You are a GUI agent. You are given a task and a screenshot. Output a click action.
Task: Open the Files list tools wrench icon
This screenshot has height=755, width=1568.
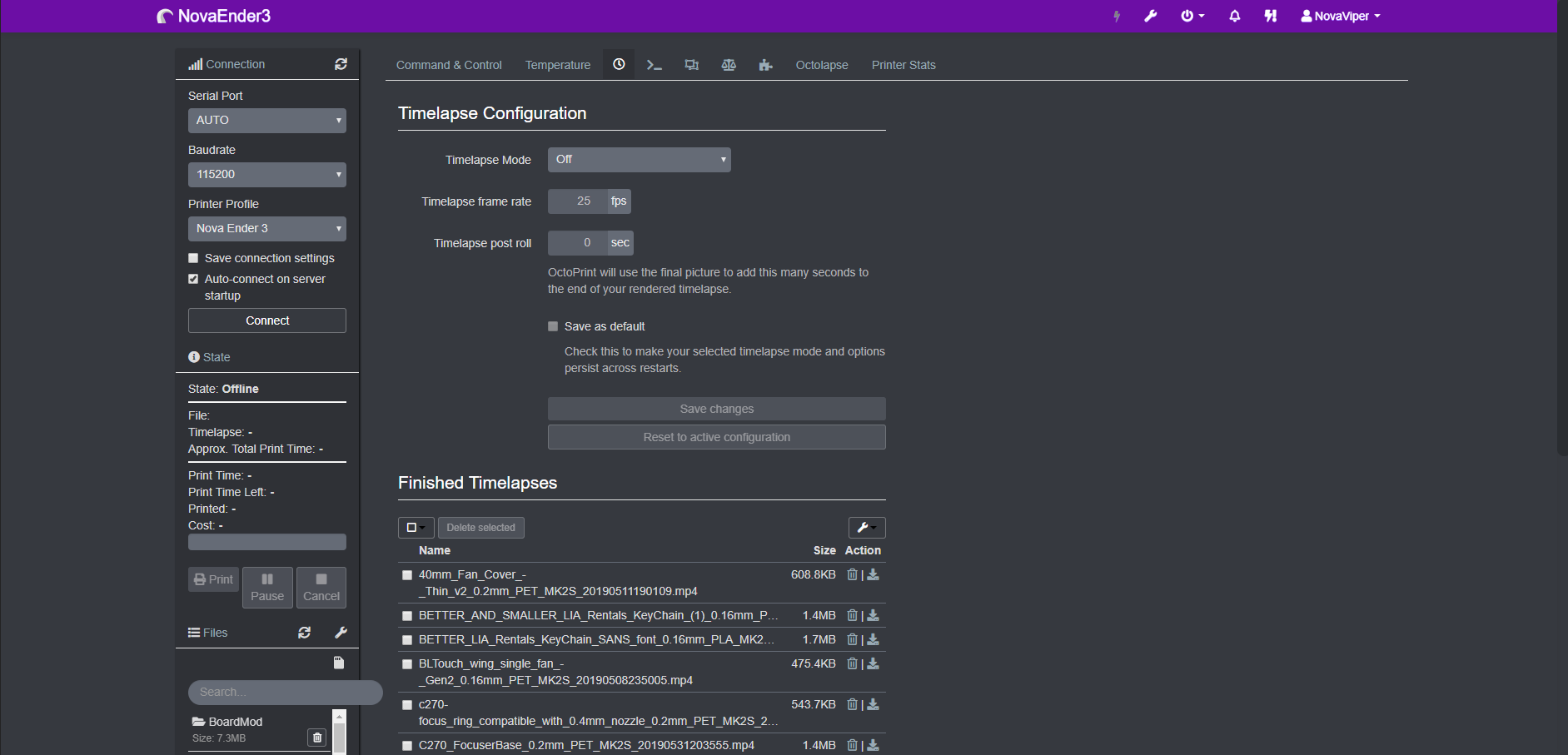tap(341, 633)
